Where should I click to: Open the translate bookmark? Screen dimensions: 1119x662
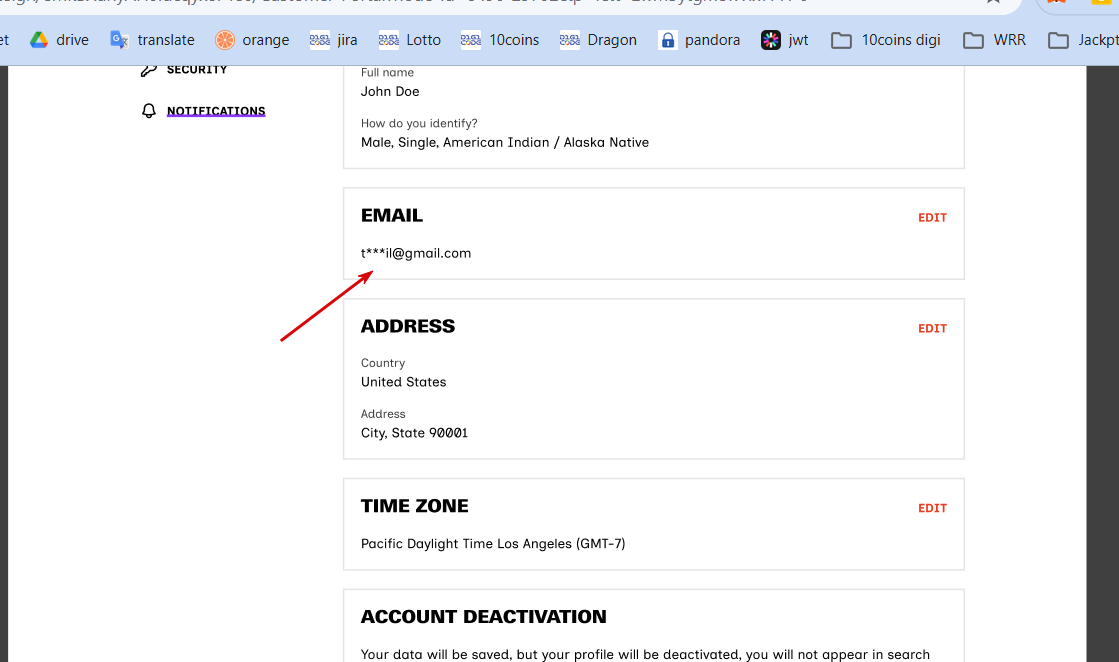[x=152, y=40]
